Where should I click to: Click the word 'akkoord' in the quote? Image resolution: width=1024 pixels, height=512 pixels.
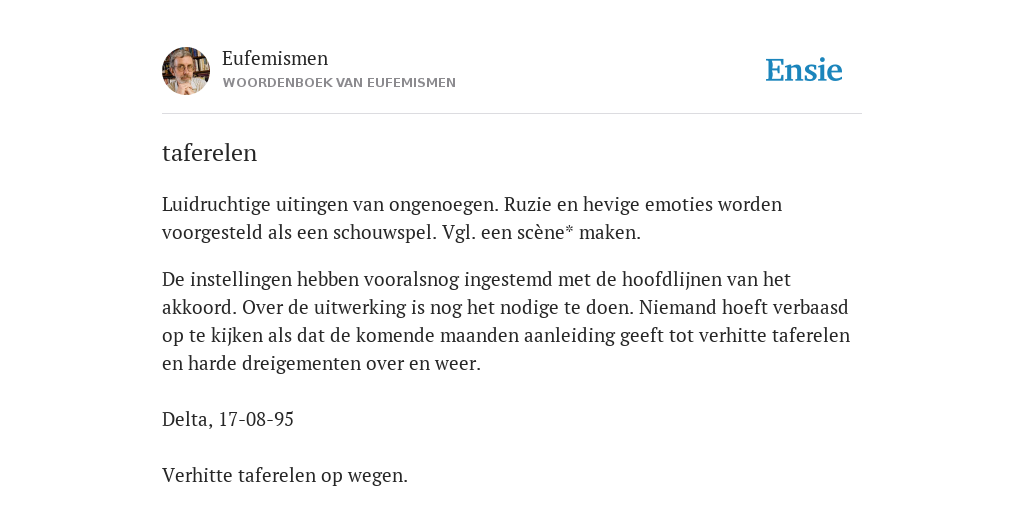[199, 308]
